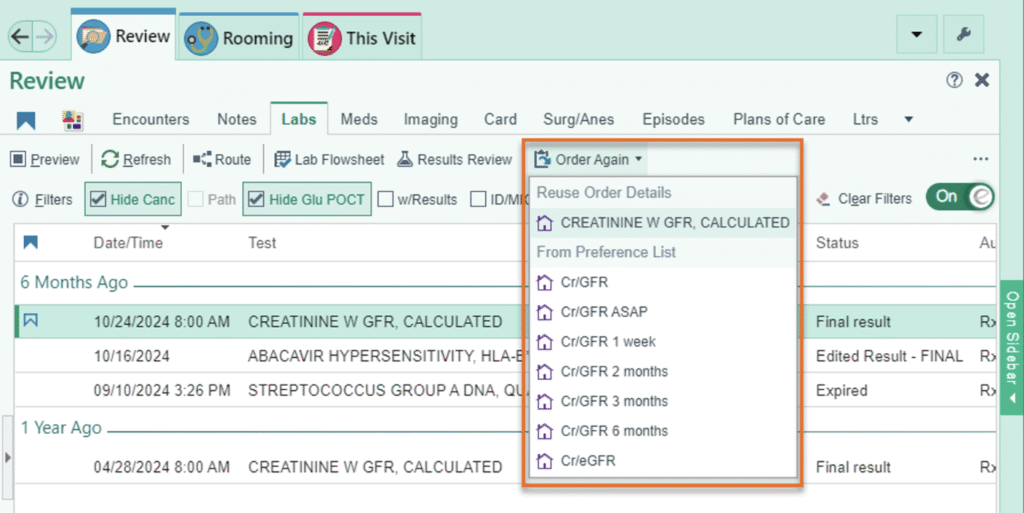The width and height of the screenshot is (1024, 513).
Task: Uncheck the Hide Canc checkbox
Action: 98,199
